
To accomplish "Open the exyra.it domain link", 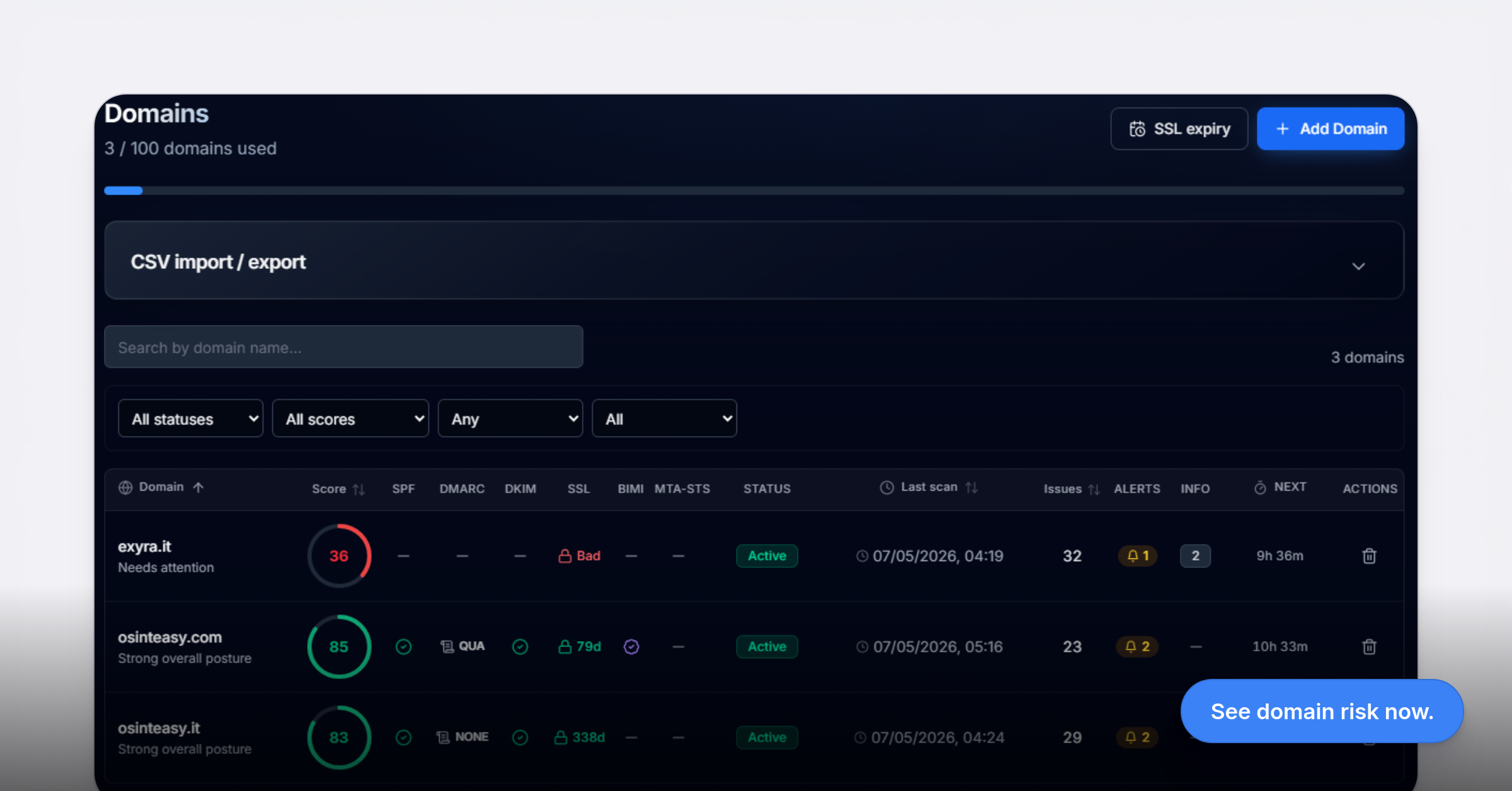I will [144, 547].
